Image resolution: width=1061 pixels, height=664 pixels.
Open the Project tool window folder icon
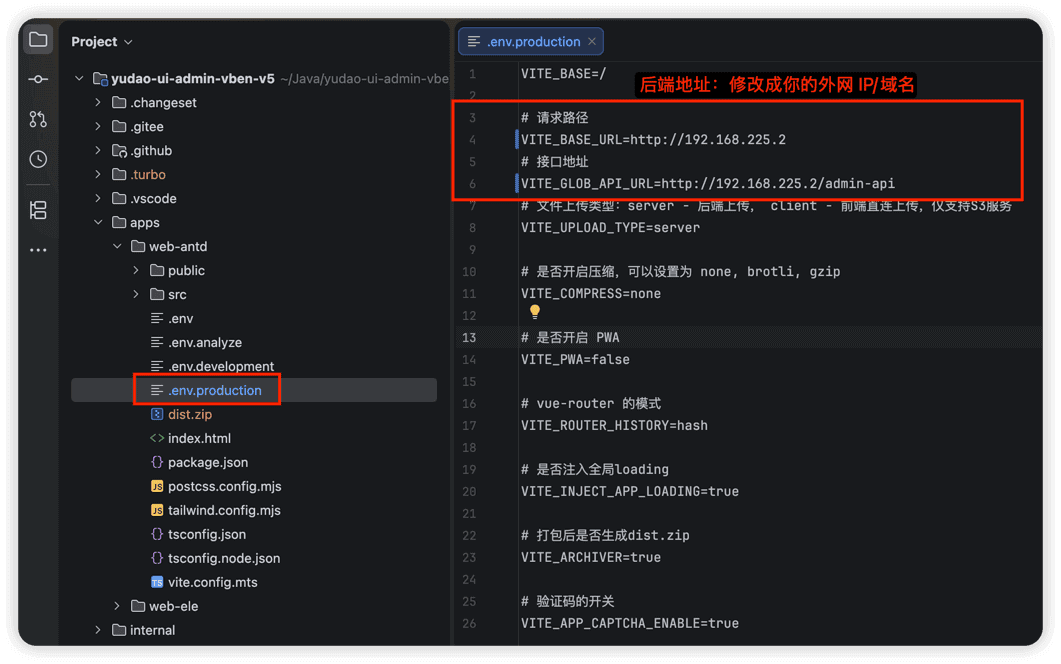(x=38, y=40)
